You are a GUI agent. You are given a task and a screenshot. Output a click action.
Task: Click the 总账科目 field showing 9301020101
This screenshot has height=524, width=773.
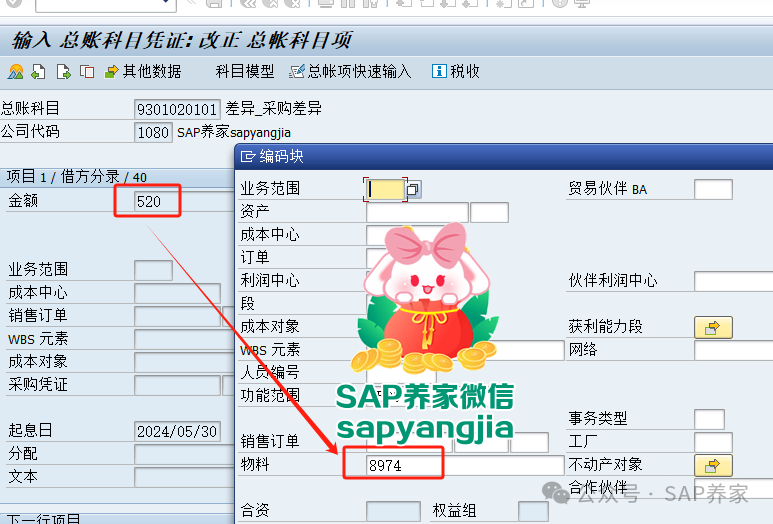pyautogui.click(x=177, y=109)
